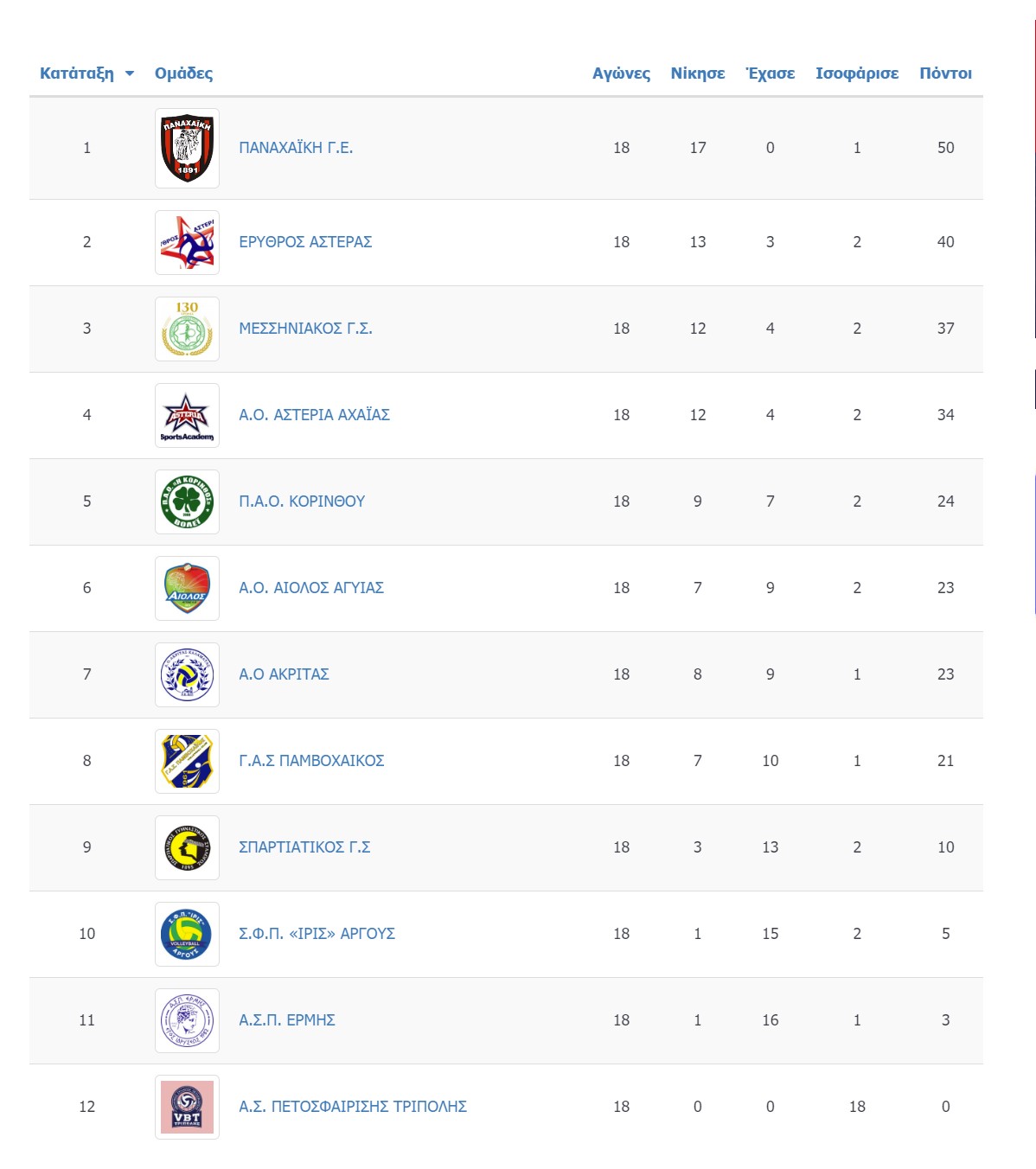The image size is (1036, 1169).
Task: Sort table by Κατάταξη dropdown arrow
Action: pos(130,73)
